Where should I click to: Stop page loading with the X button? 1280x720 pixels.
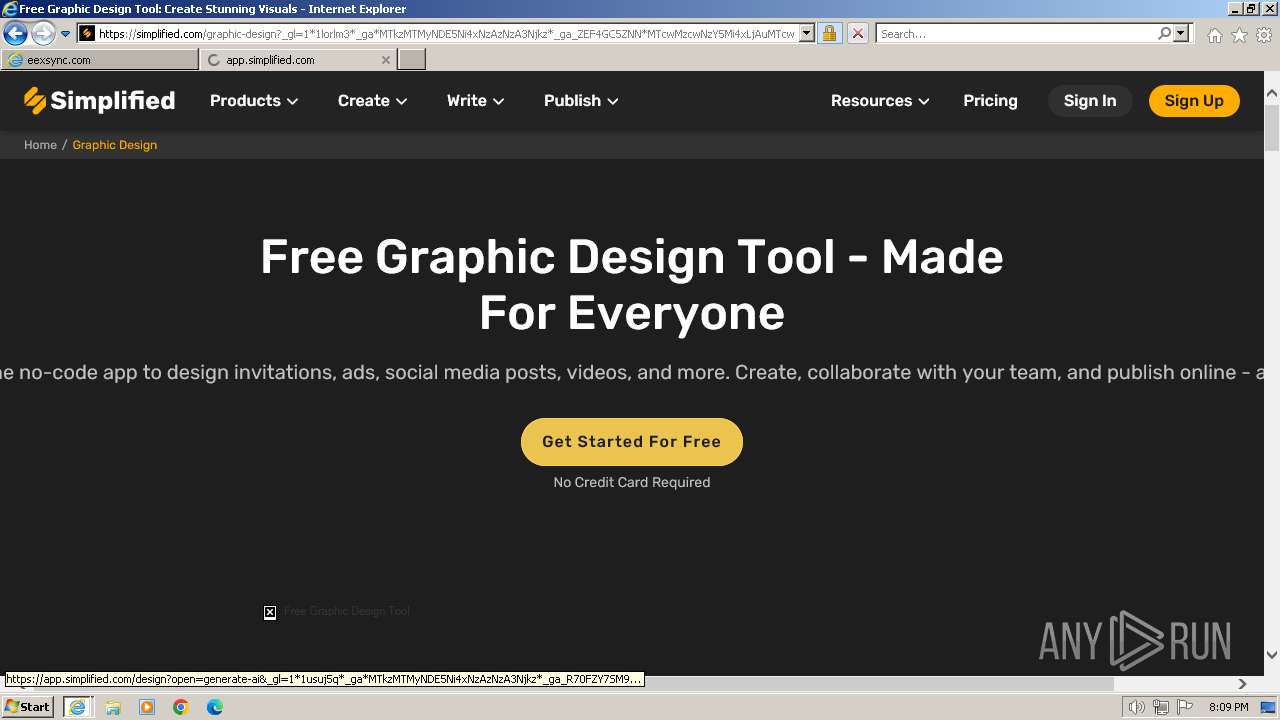click(x=857, y=33)
